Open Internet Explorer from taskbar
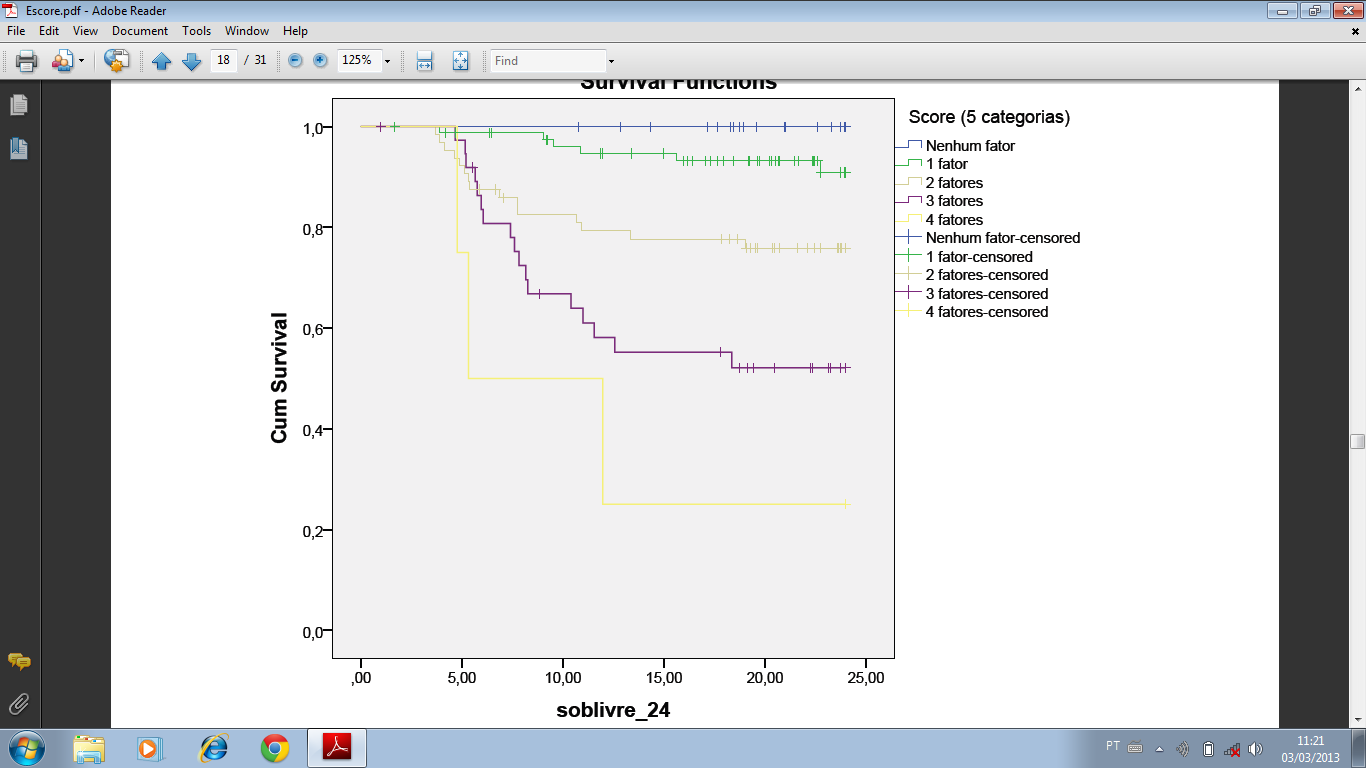The height and width of the screenshot is (768, 1366). click(x=213, y=748)
